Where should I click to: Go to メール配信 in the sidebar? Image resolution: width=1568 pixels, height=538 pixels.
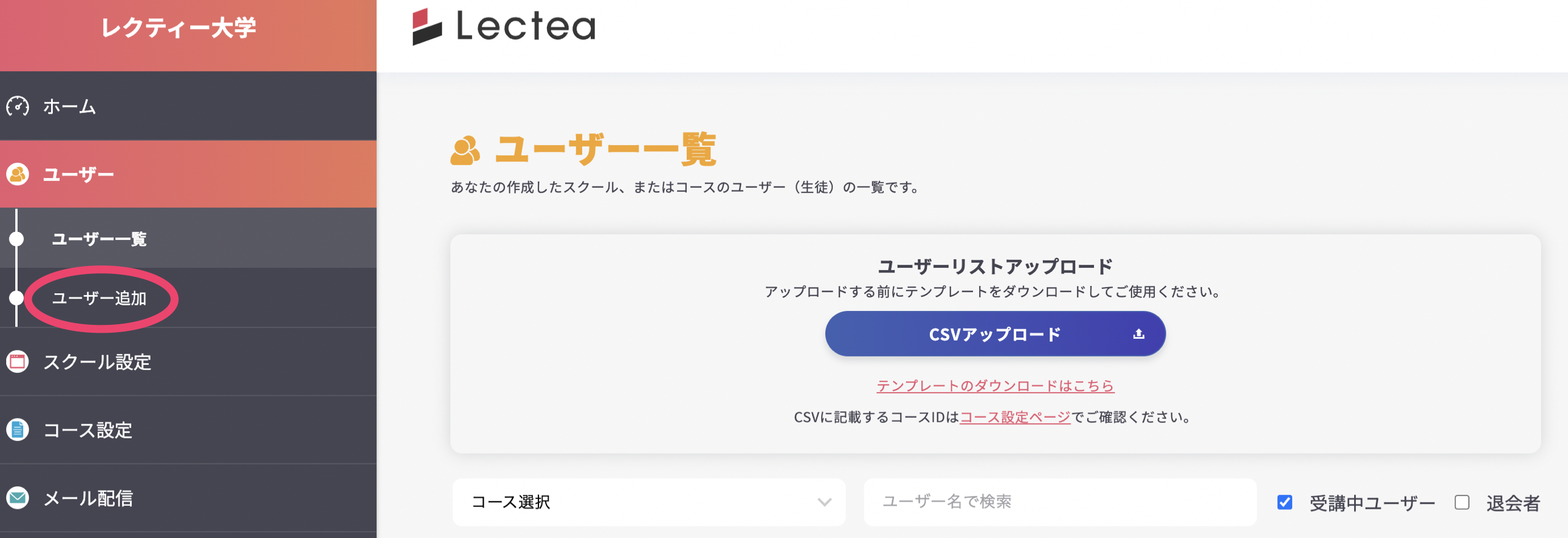[x=88, y=499]
